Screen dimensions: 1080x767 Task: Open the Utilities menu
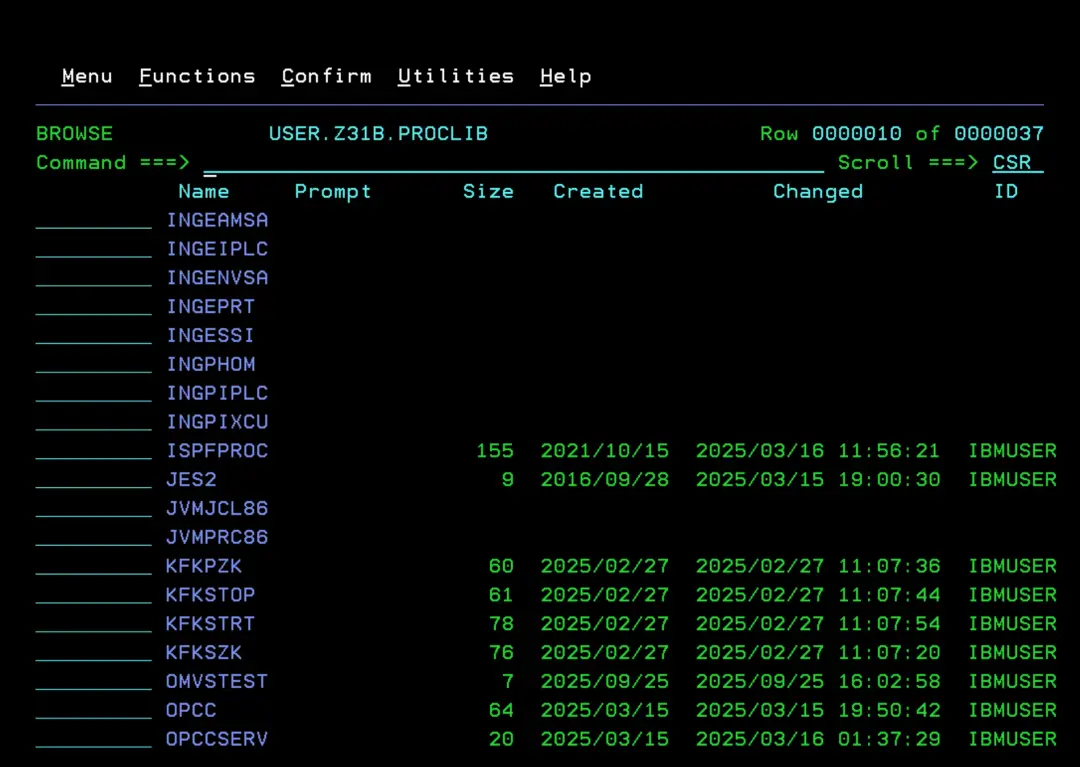tap(456, 76)
